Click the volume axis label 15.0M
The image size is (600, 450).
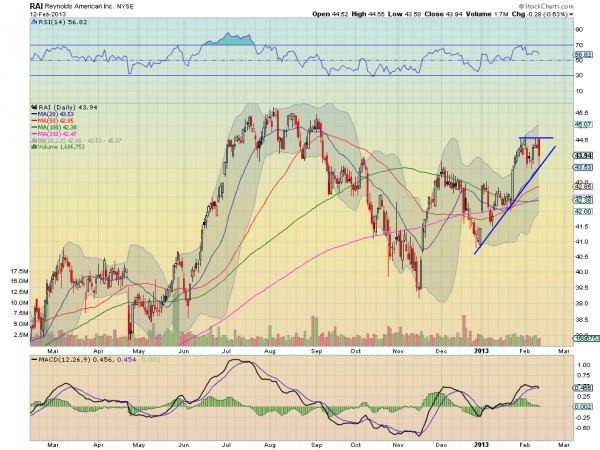point(20,281)
